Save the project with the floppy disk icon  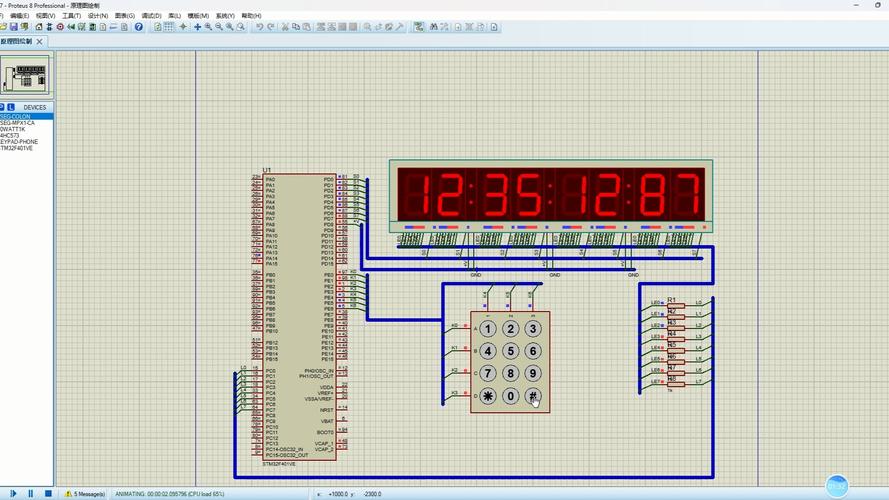[x=14, y=27]
